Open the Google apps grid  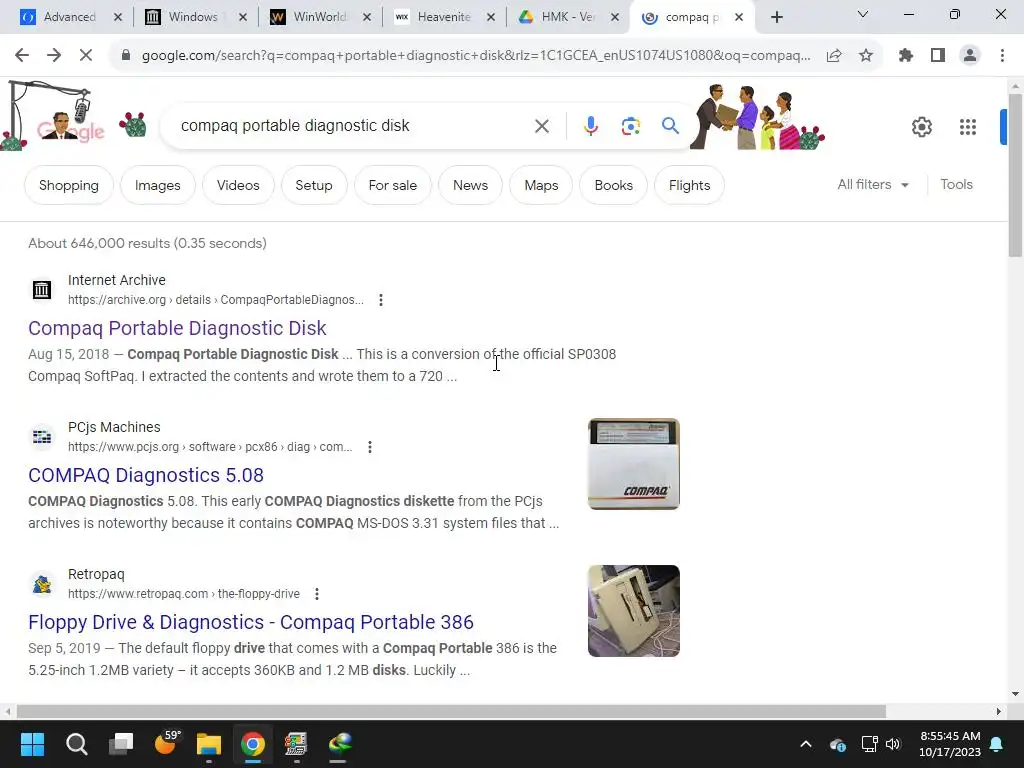968,127
